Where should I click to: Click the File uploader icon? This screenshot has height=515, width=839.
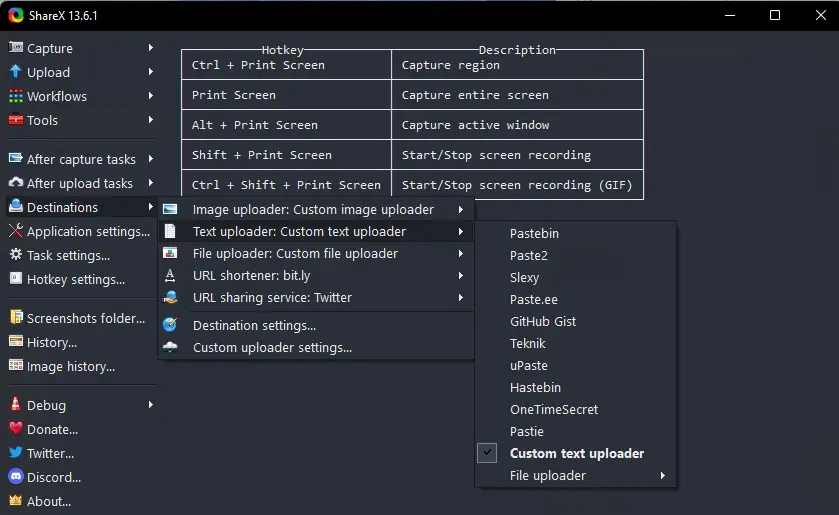pyautogui.click(x=170, y=253)
